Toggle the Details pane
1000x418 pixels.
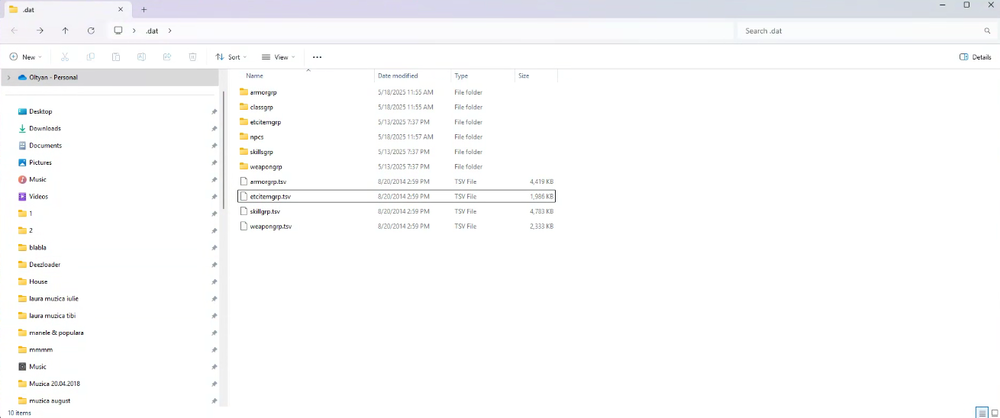[x=975, y=57]
